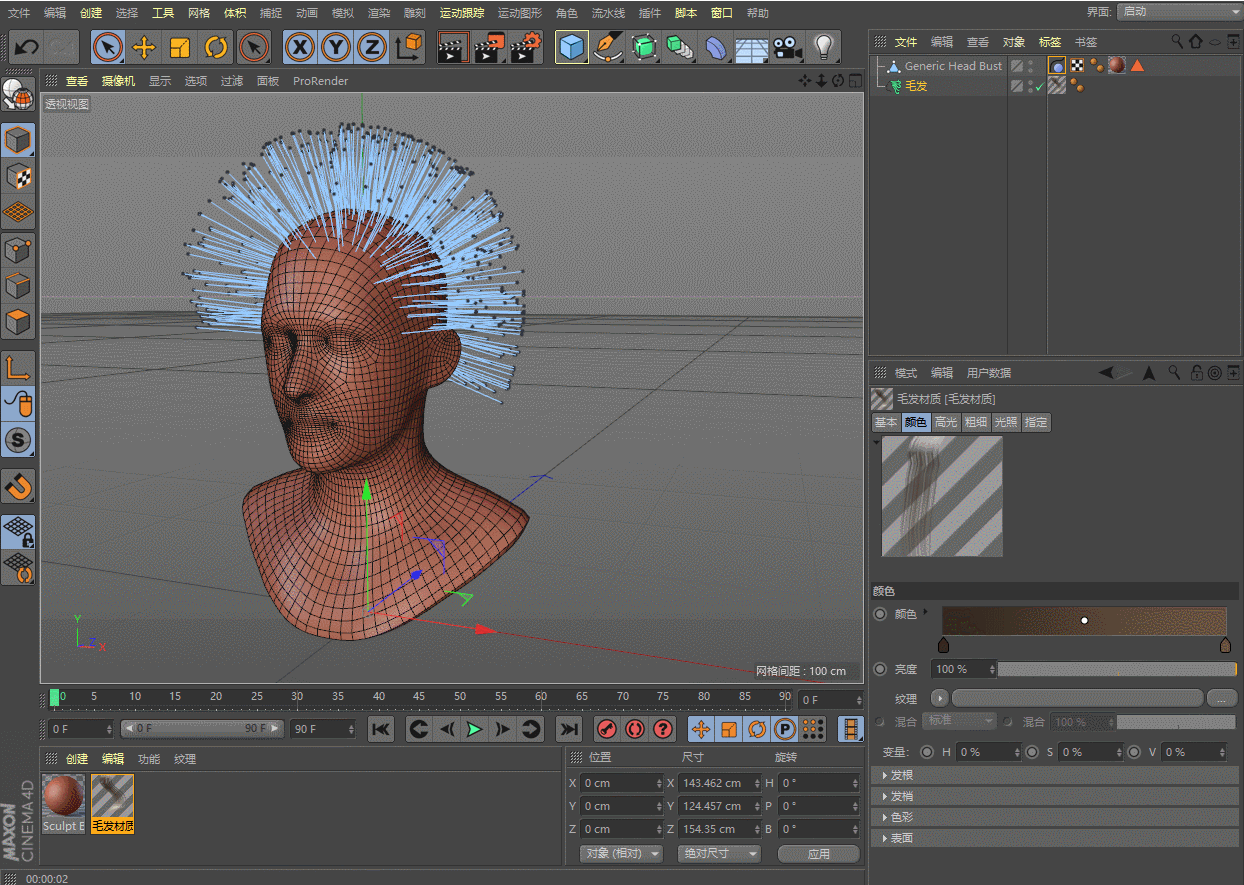Viewport: 1244px width, 885px height.
Task: Click the magnifier search icon in Object Manager
Action: (x=1177, y=42)
